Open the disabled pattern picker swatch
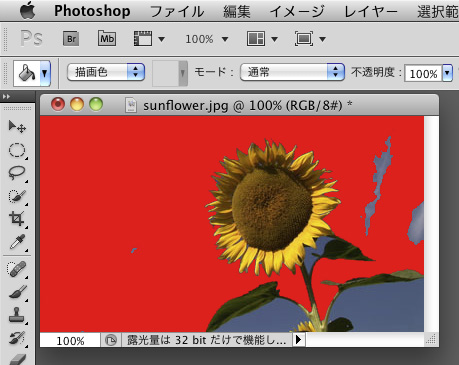Image resolution: width=459 pixels, height=365 pixels. [x=170, y=73]
